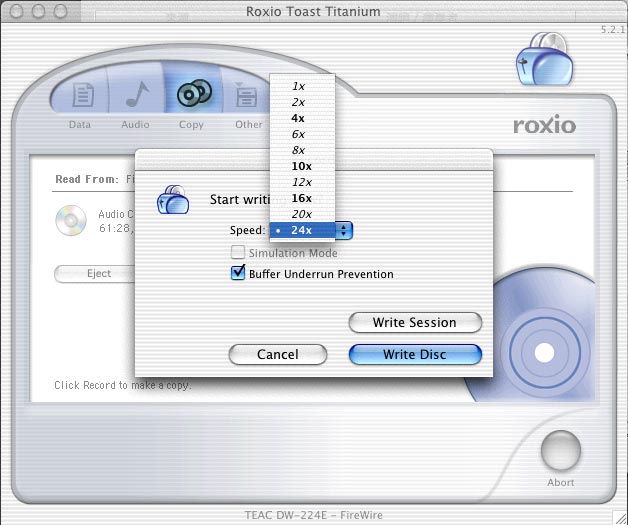Click the blue toaster logo icon

[545, 59]
